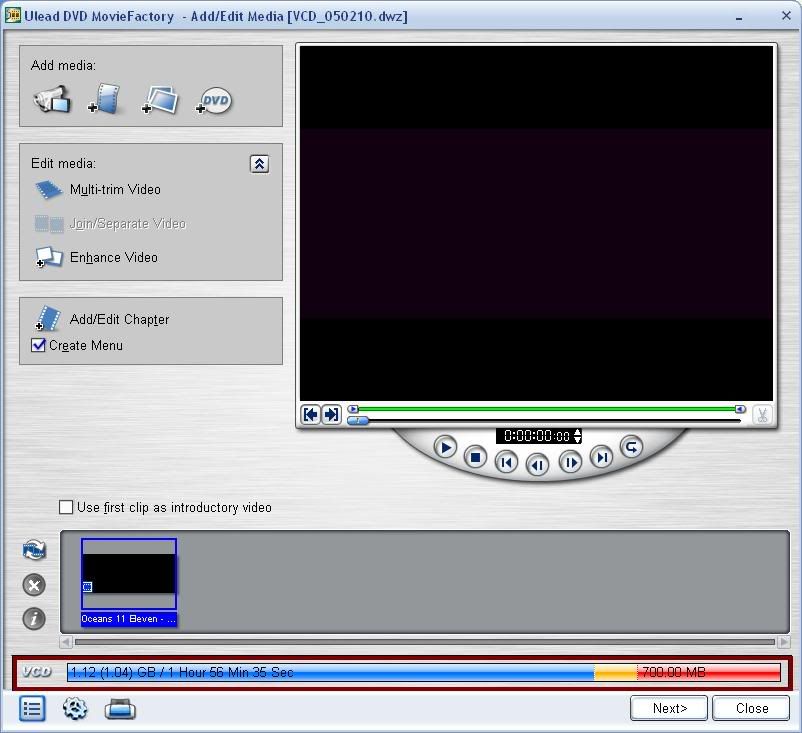Click the capture video camcorder icon
This screenshot has width=802, height=733.
click(52, 99)
